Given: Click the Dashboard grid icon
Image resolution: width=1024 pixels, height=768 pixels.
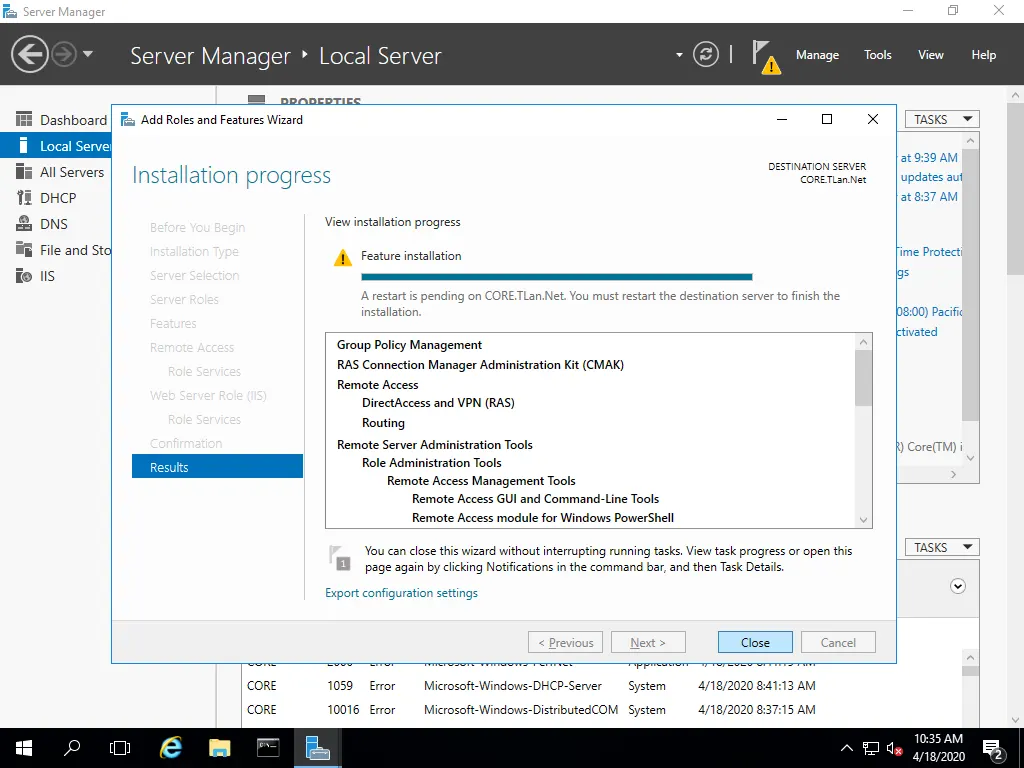Looking at the screenshot, I should pos(24,120).
